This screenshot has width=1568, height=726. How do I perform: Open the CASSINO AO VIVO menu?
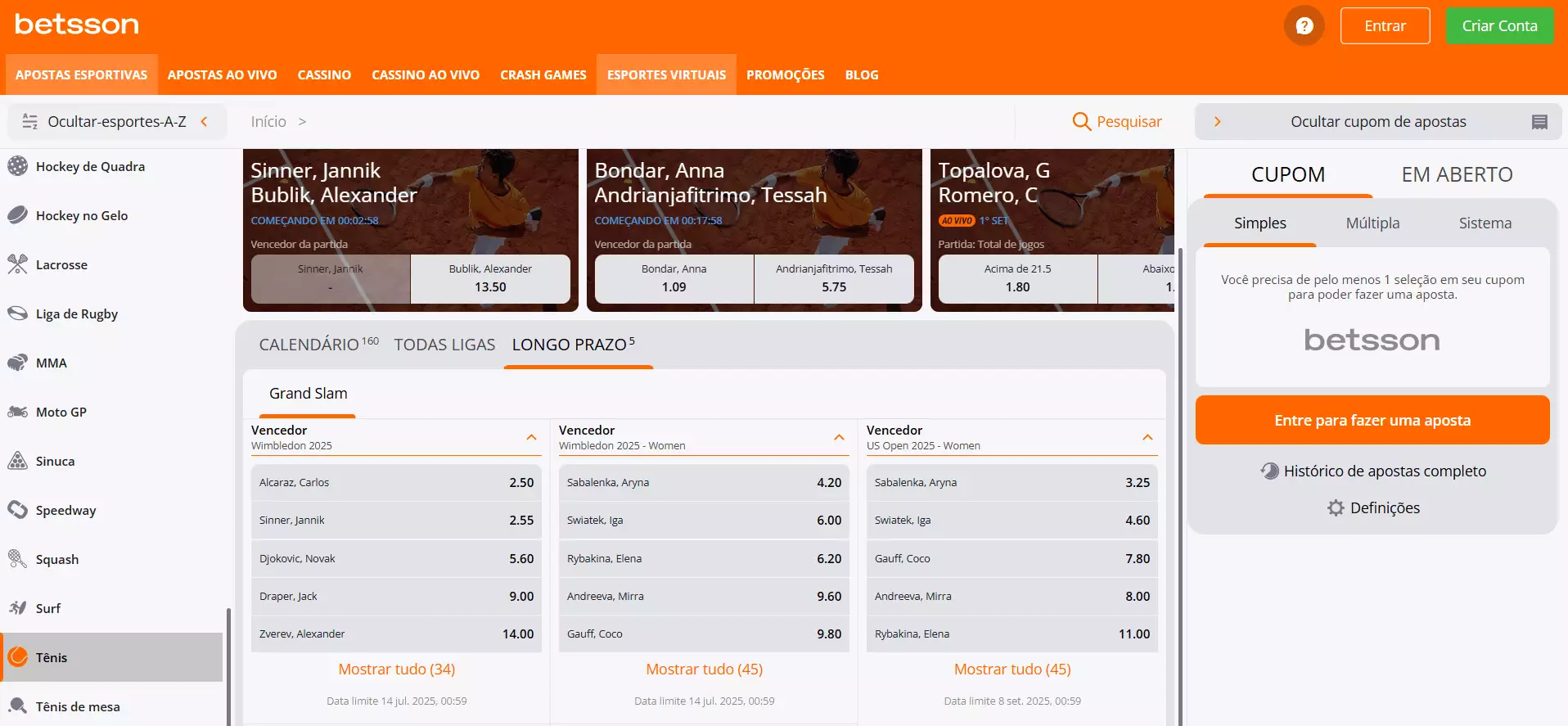pos(425,75)
